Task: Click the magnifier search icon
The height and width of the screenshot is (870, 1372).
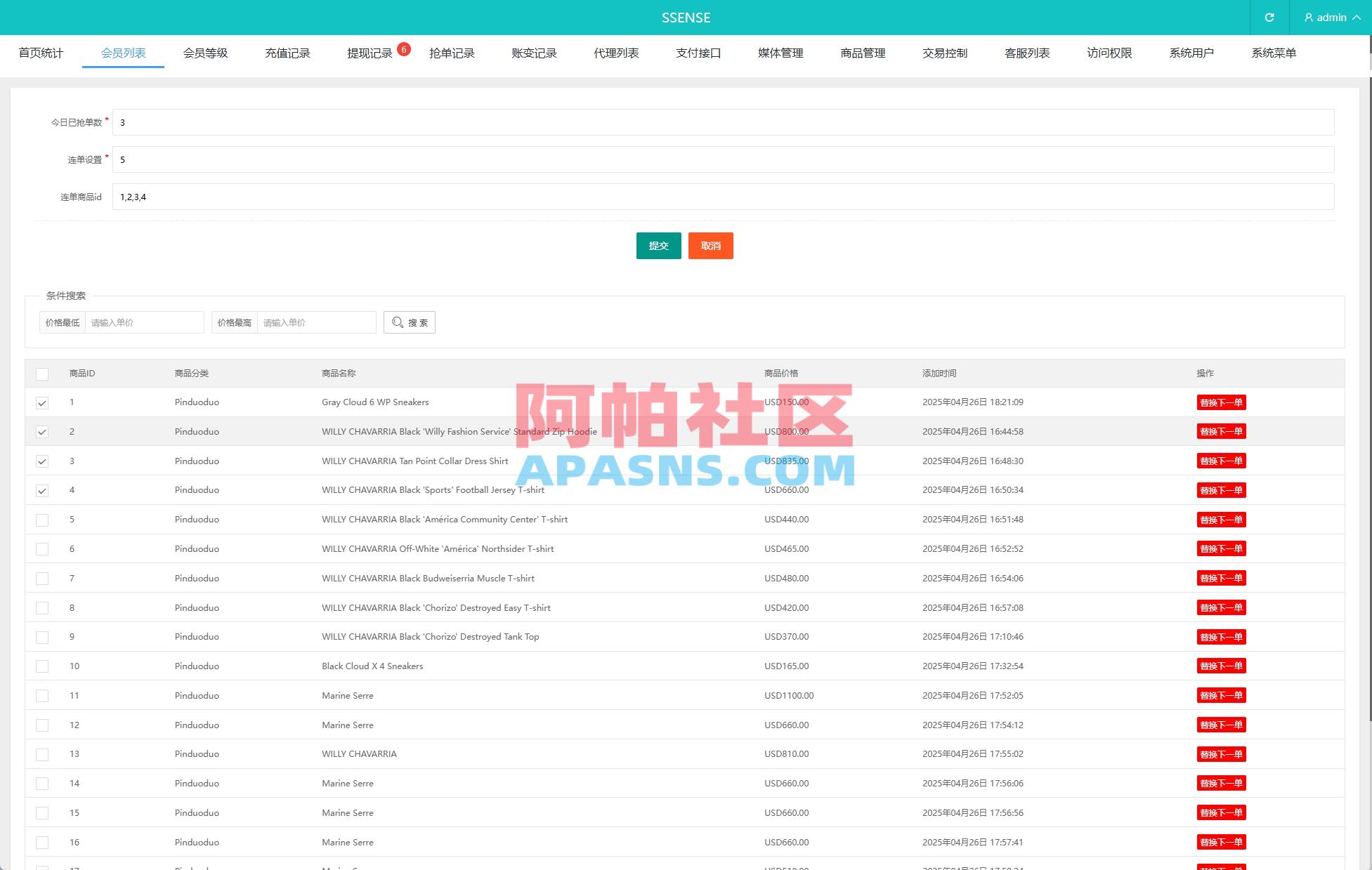Action: 397,322
